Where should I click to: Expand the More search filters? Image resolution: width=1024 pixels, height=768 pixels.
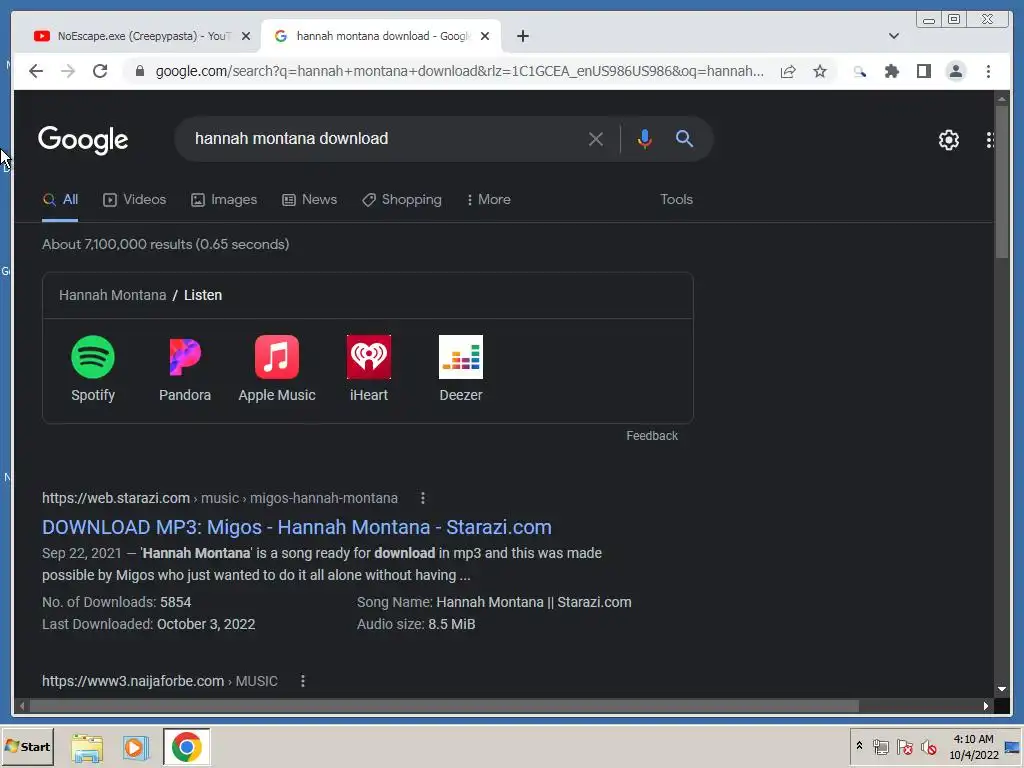tap(488, 200)
